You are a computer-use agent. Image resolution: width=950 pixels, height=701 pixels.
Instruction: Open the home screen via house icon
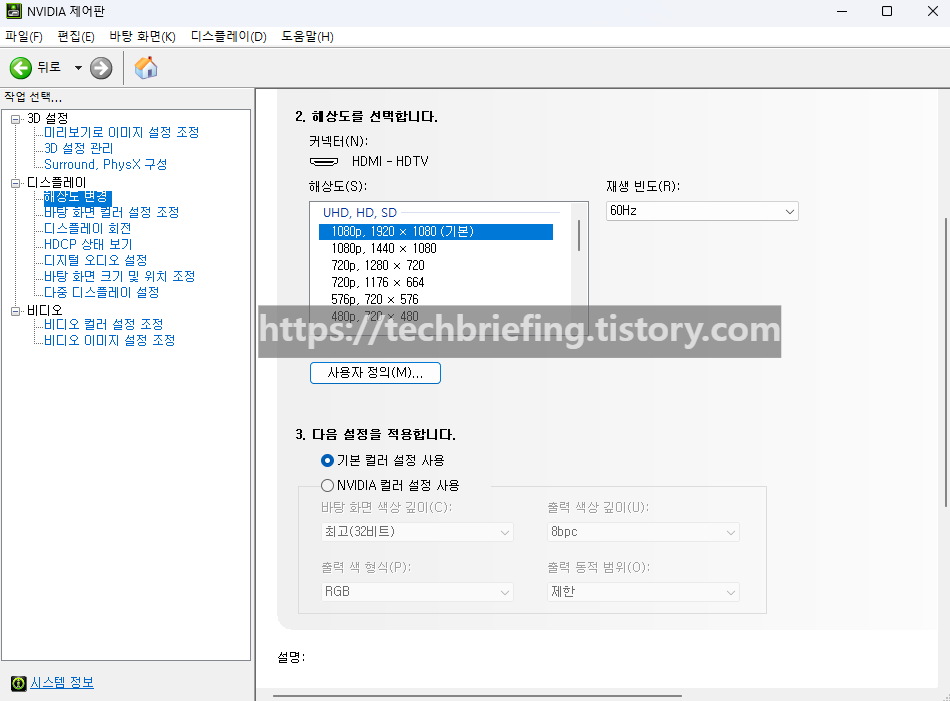click(144, 69)
